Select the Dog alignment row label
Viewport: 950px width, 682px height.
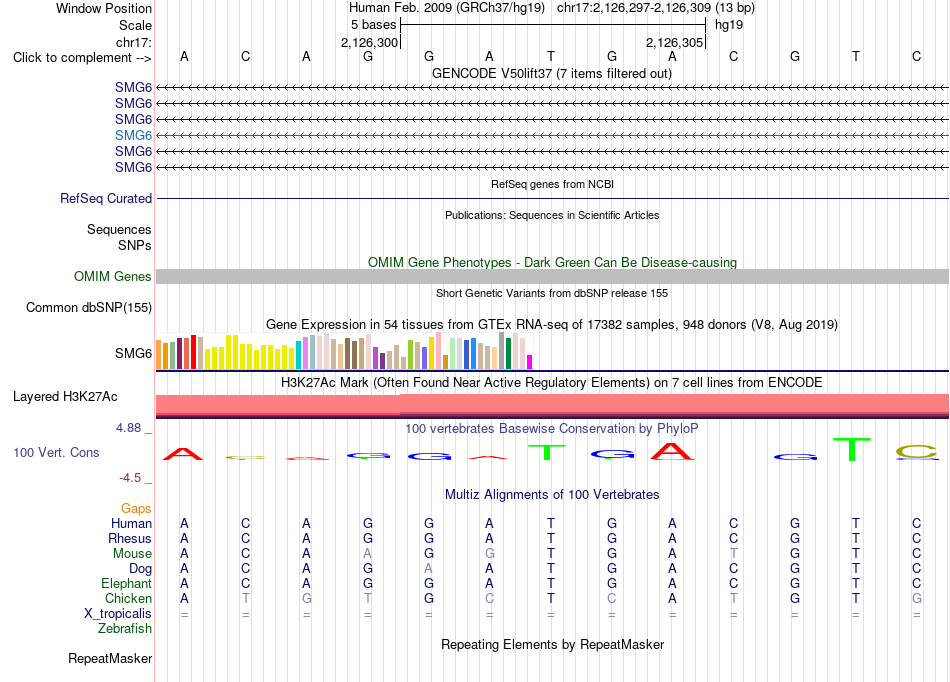[140, 568]
